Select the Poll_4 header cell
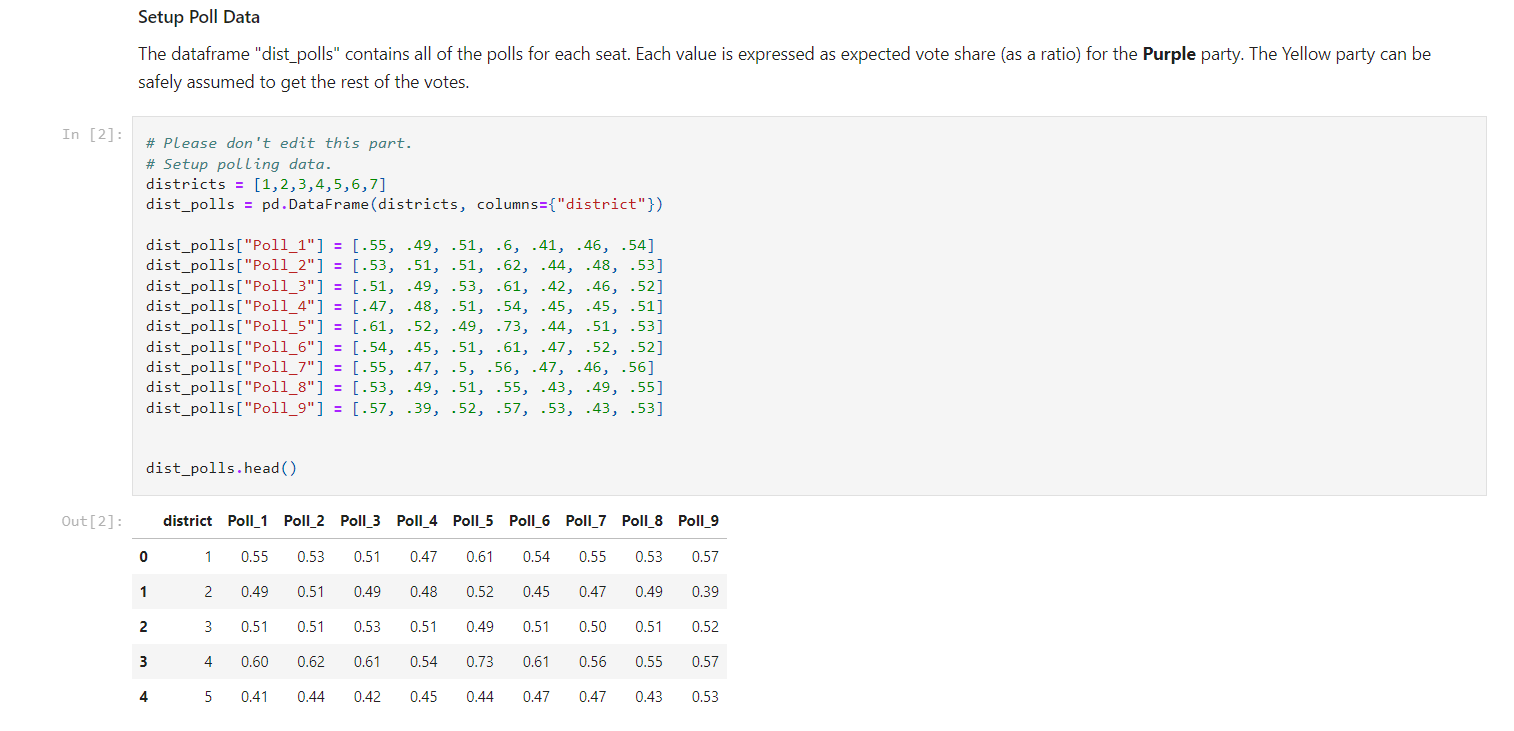The image size is (1514, 731). coord(416,520)
